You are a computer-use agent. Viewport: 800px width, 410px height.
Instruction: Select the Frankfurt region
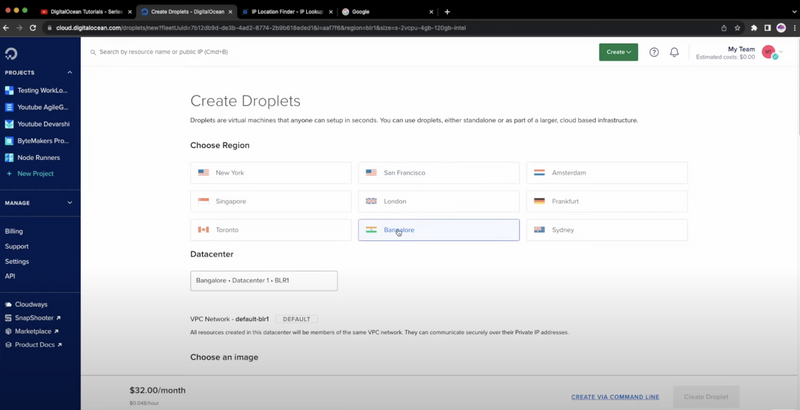[607, 201]
